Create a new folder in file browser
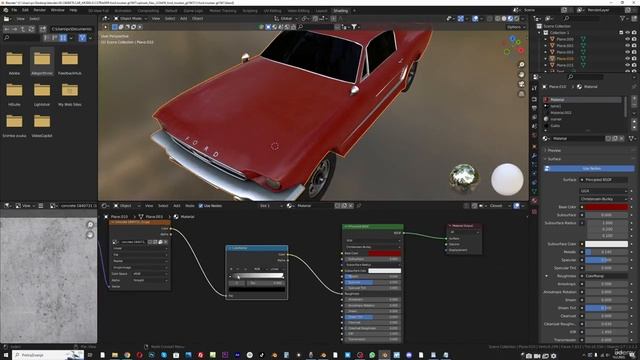 click(x=42, y=29)
